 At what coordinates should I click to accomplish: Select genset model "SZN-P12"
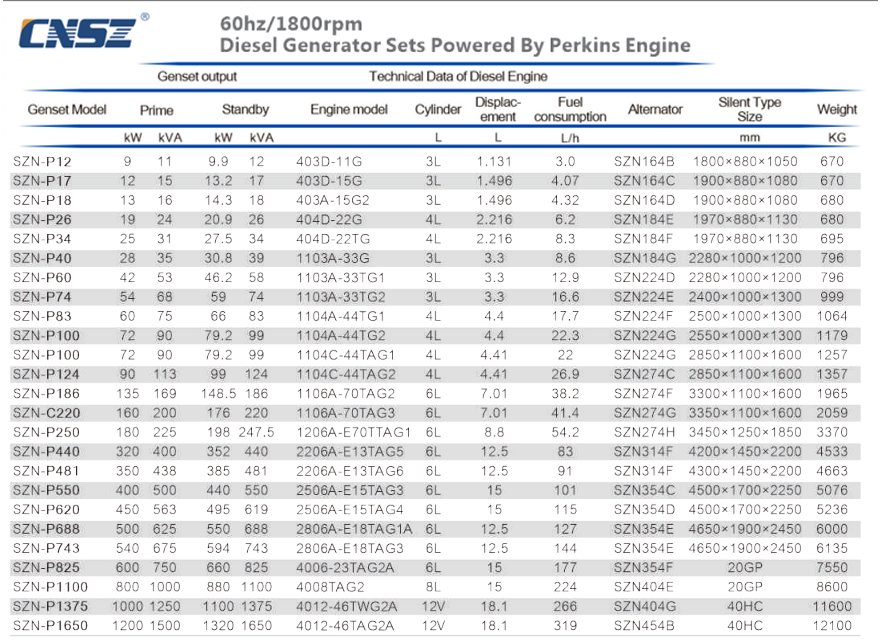(42, 162)
